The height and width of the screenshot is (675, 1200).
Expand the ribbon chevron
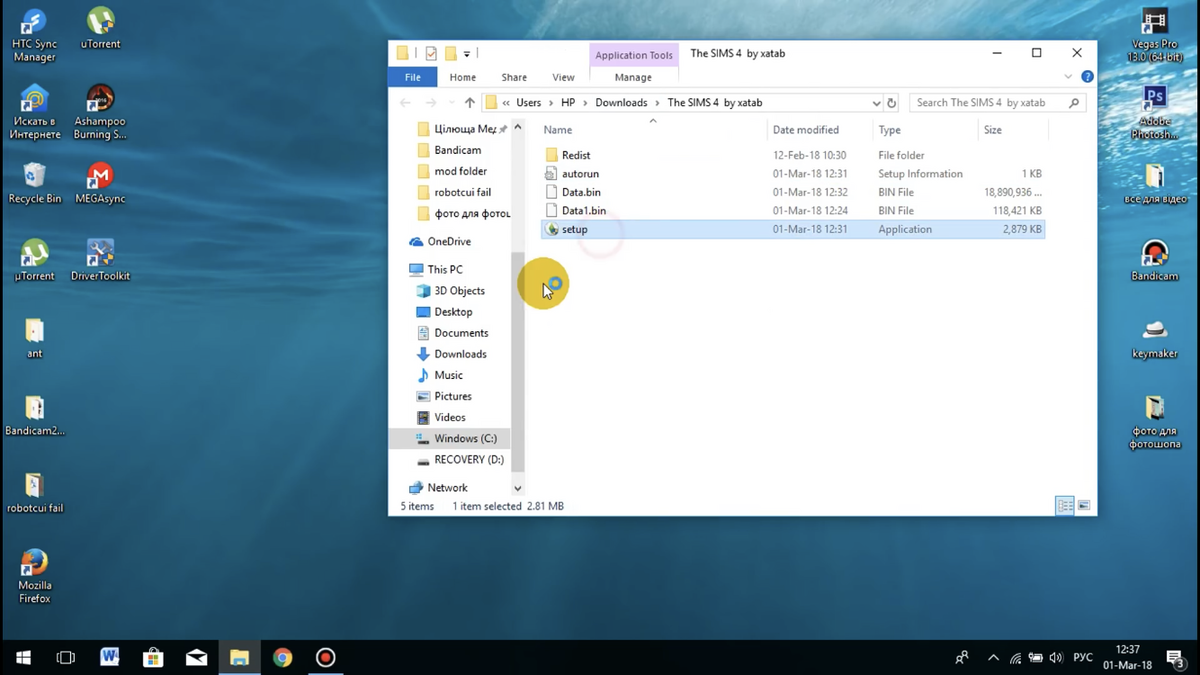click(1070, 77)
